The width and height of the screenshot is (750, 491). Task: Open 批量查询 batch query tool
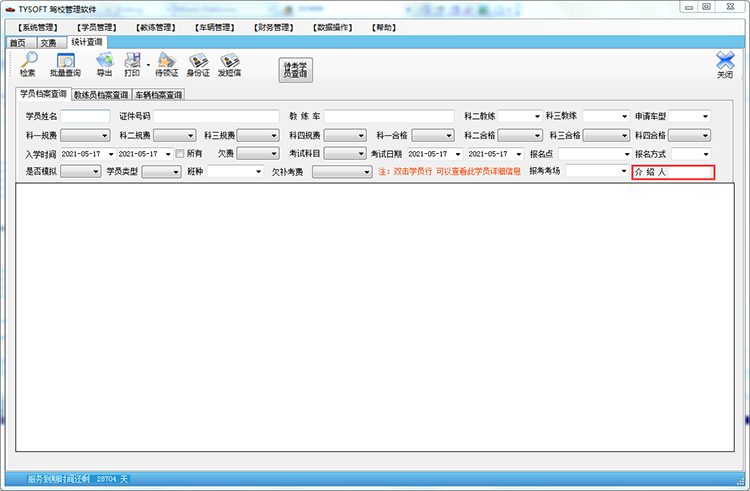coord(65,64)
